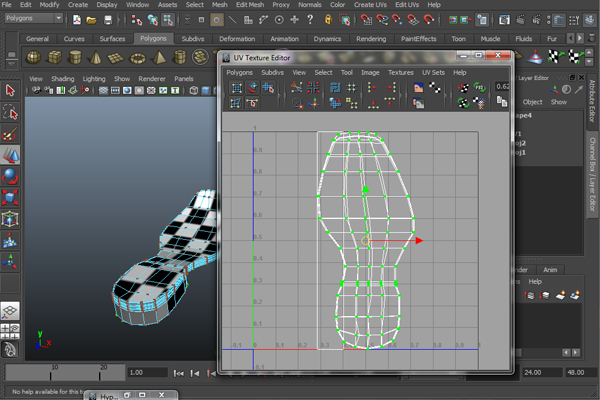Image resolution: width=600 pixels, height=400 pixels.
Task: Create a polygon cone from shelf
Action: 96,57
